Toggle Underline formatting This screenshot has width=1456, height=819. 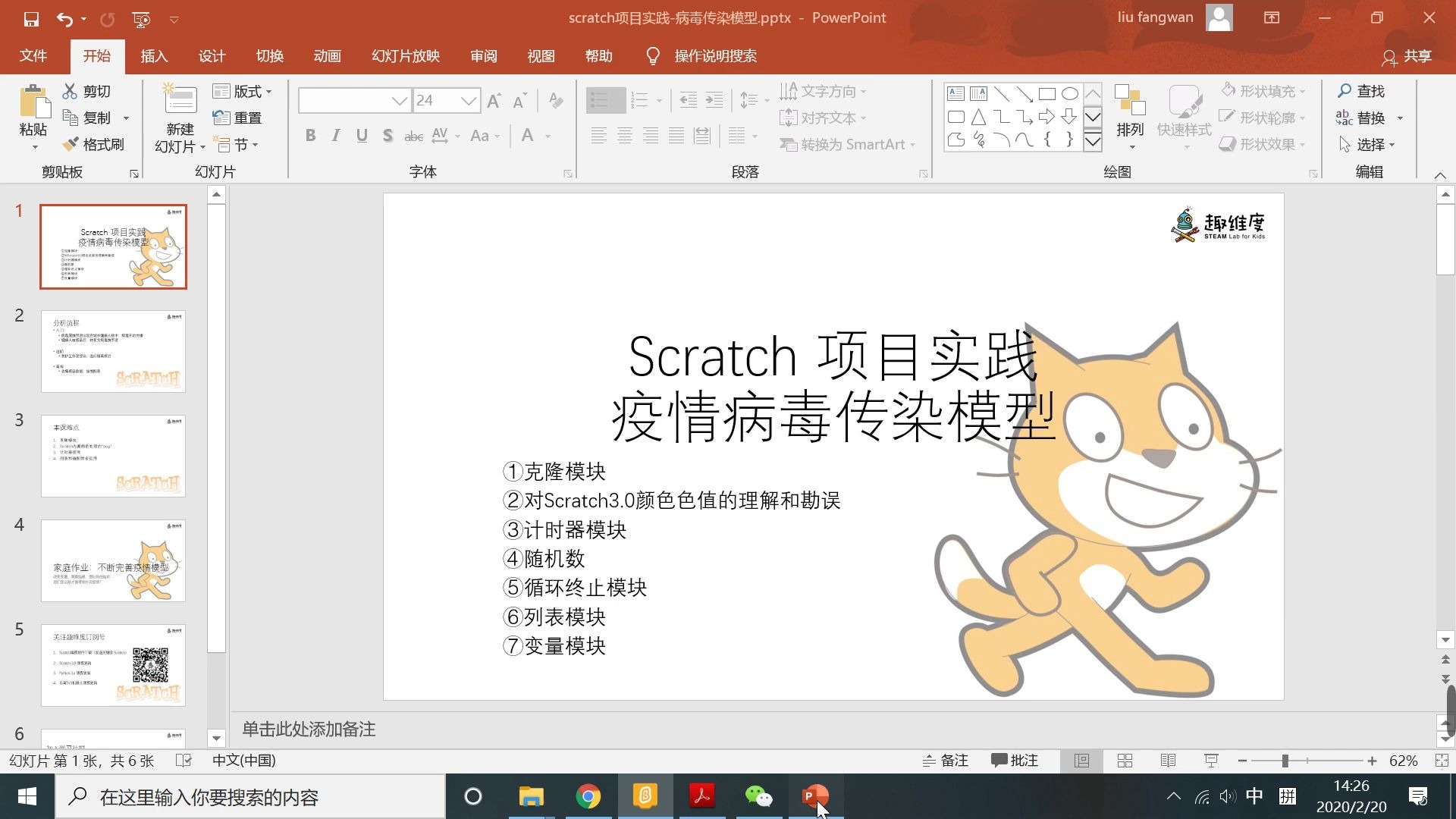coord(362,136)
